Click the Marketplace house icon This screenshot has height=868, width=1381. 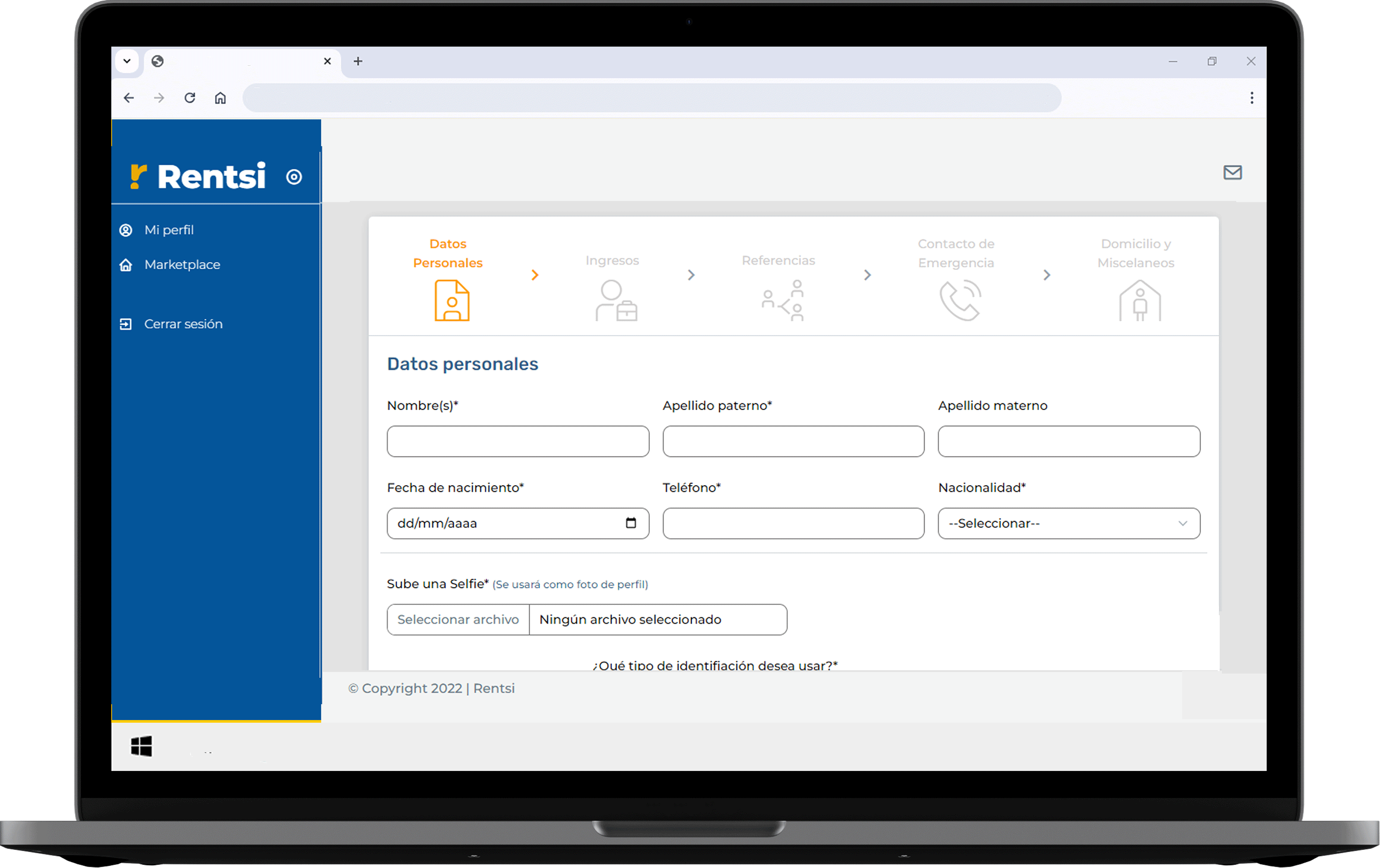click(126, 265)
